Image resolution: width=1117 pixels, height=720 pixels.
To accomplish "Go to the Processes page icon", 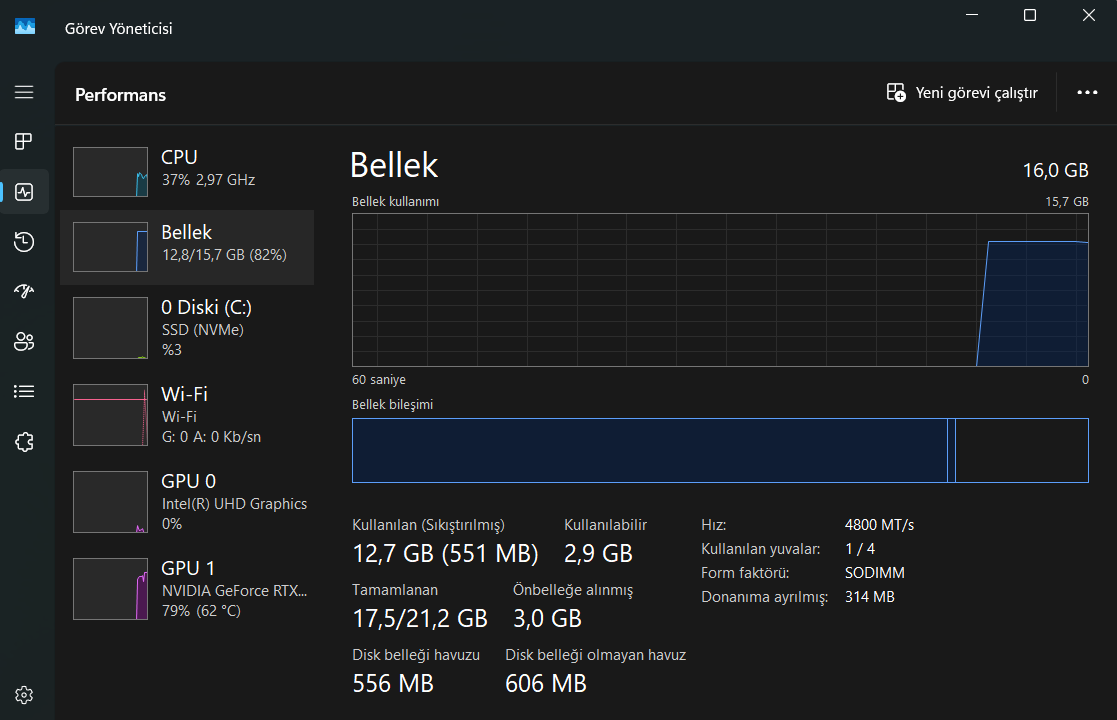I will (x=24, y=141).
